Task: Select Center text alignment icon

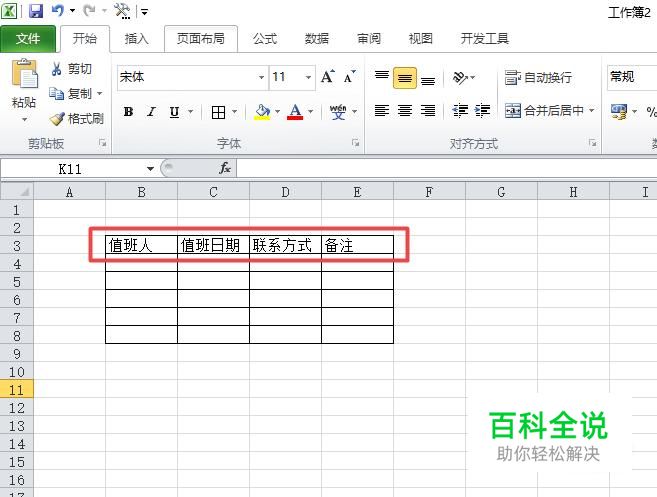Action: [x=405, y=111]
